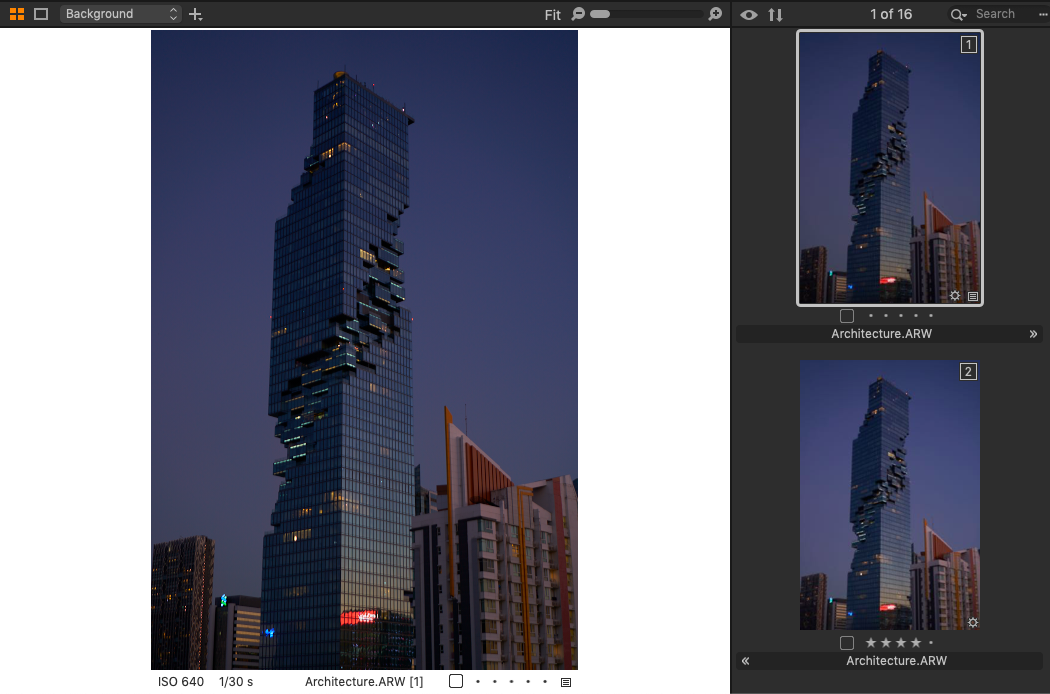
Task: Open the Background layer dropdown
Action: [x=121, y=14]
